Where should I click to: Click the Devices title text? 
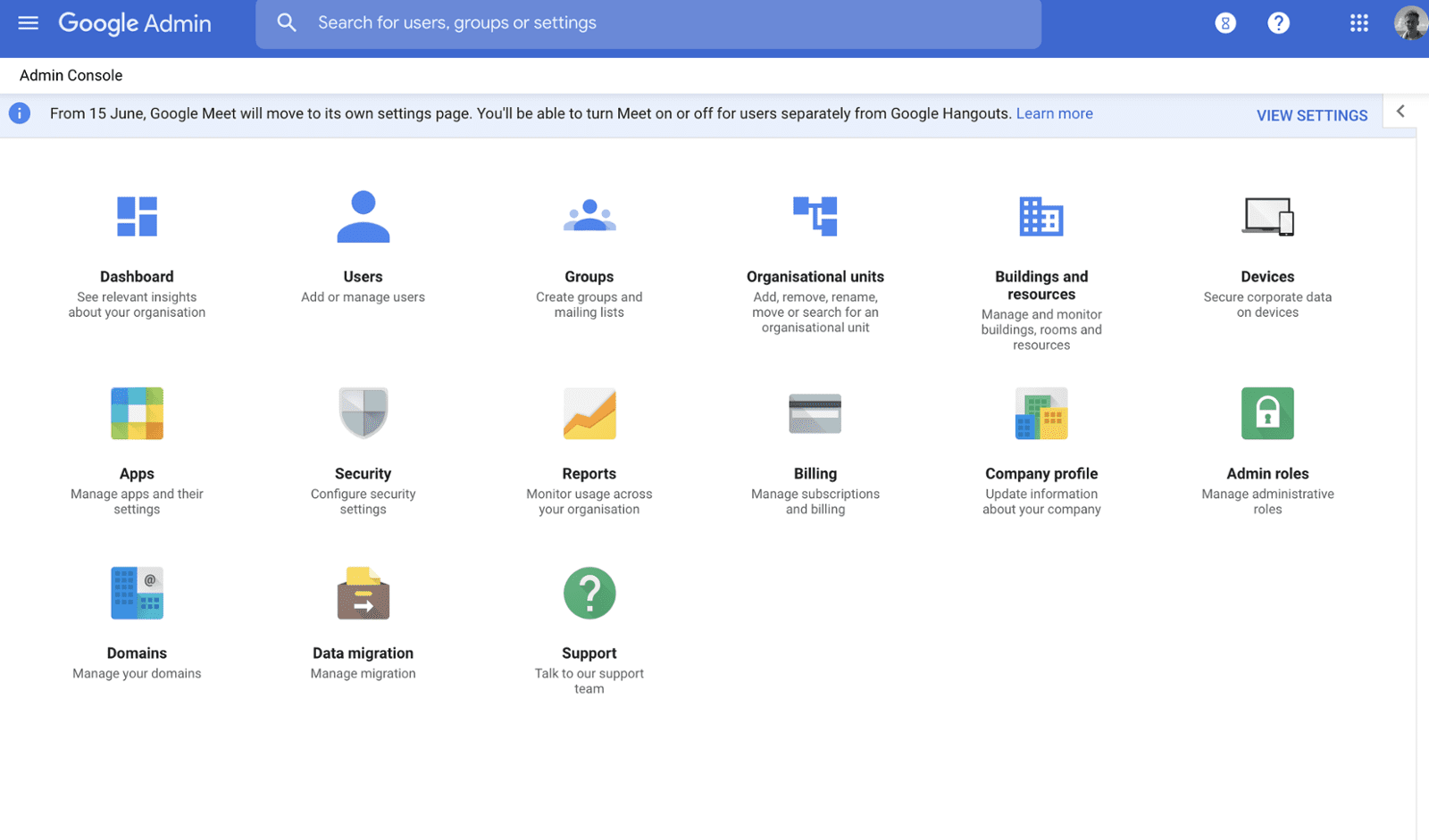(1267, 277)
